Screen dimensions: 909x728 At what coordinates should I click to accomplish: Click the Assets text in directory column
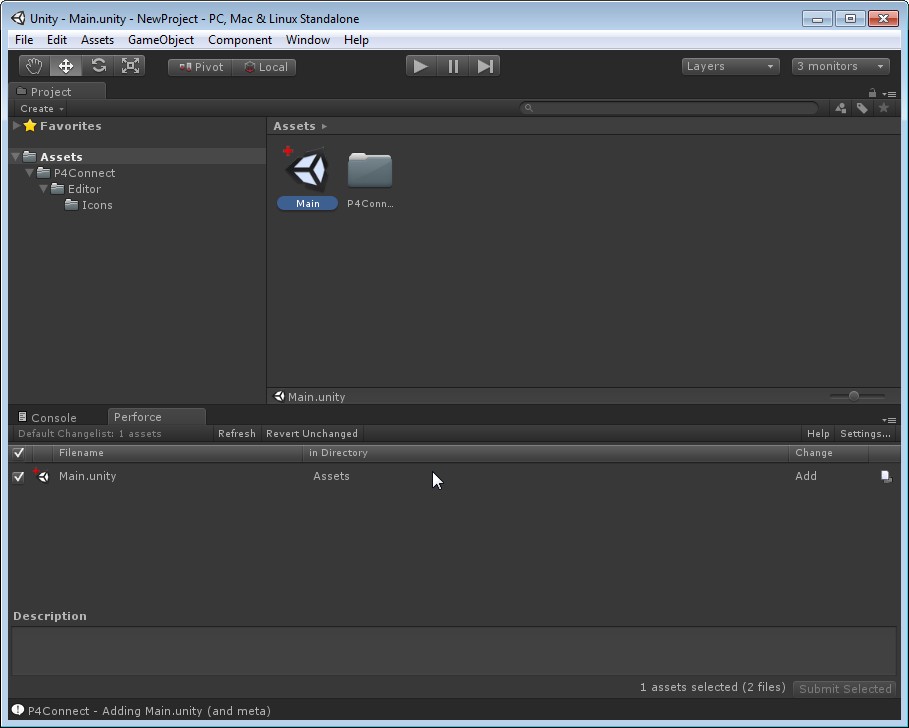click(331, 476)
